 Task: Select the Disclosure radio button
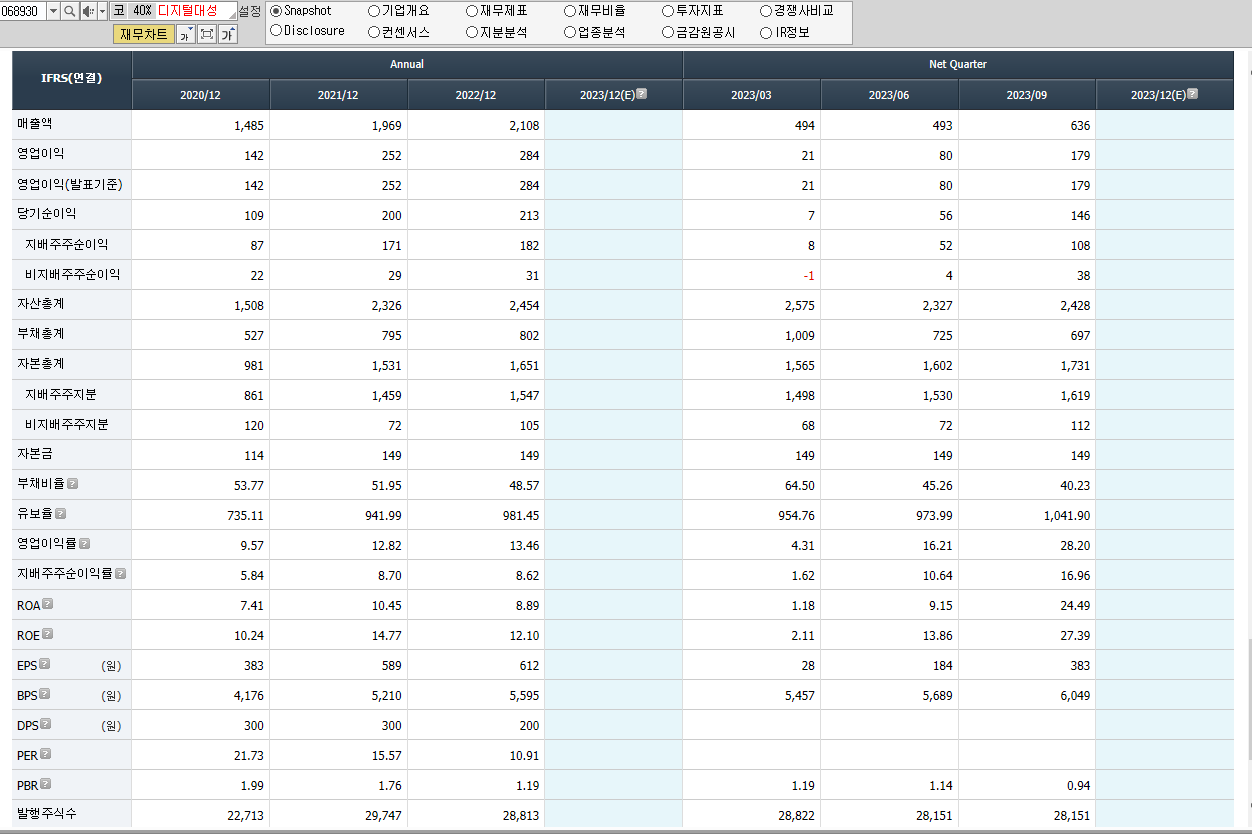276,31
